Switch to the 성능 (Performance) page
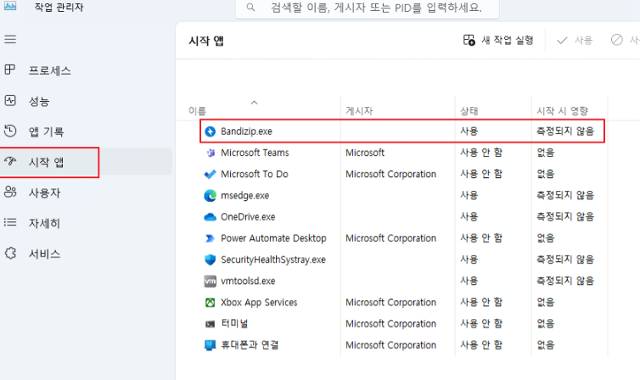The height and width of the screenshot is (380, 640). click(39, 101)
